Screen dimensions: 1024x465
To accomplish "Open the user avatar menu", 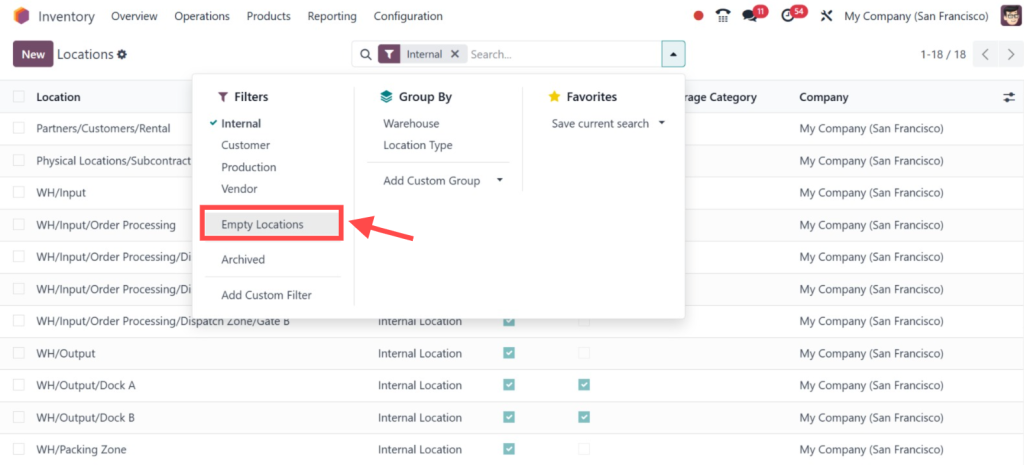I will pyautogui.click(x=1010, y=16).
